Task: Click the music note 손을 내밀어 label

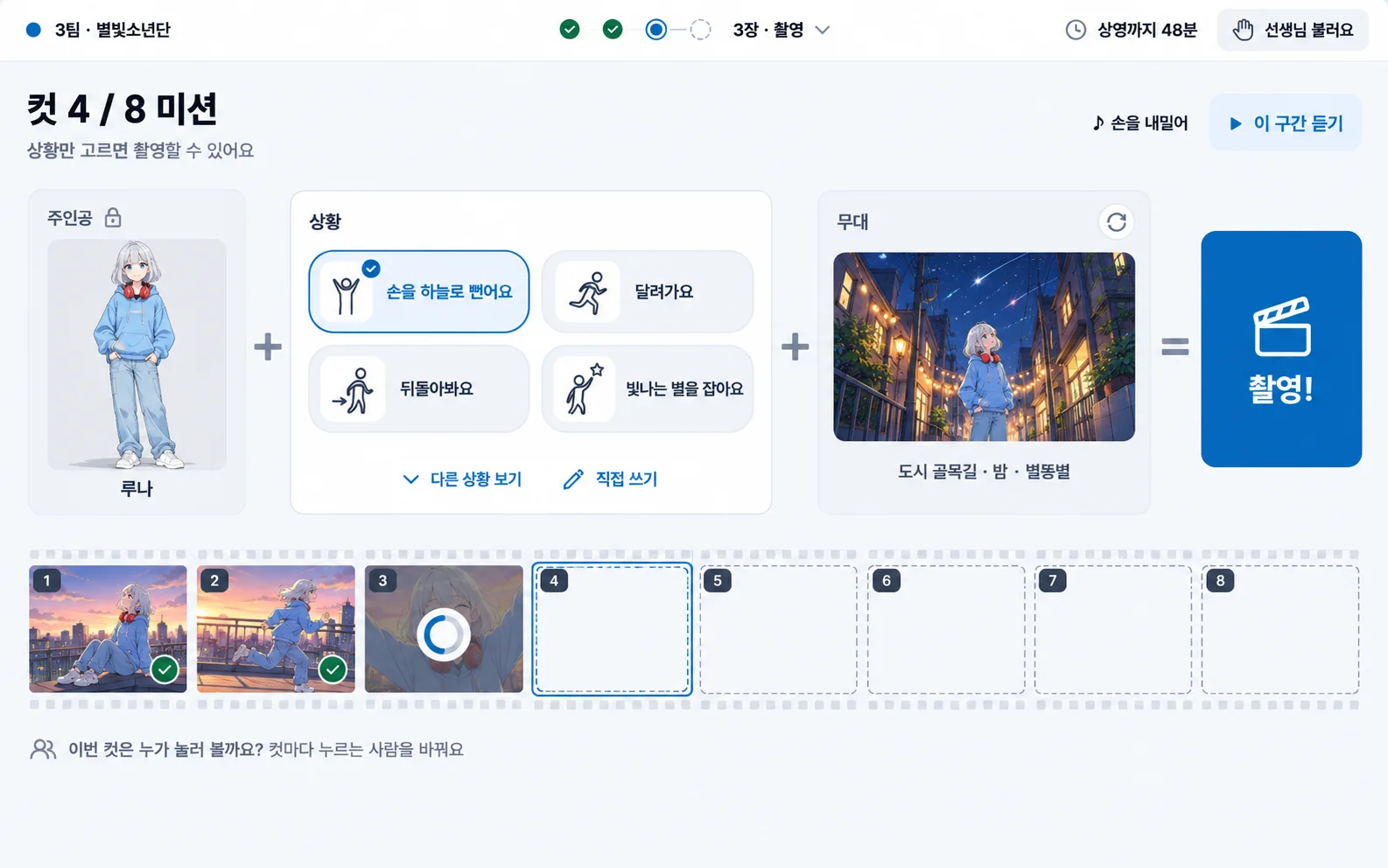Action: click(1140, 123)
